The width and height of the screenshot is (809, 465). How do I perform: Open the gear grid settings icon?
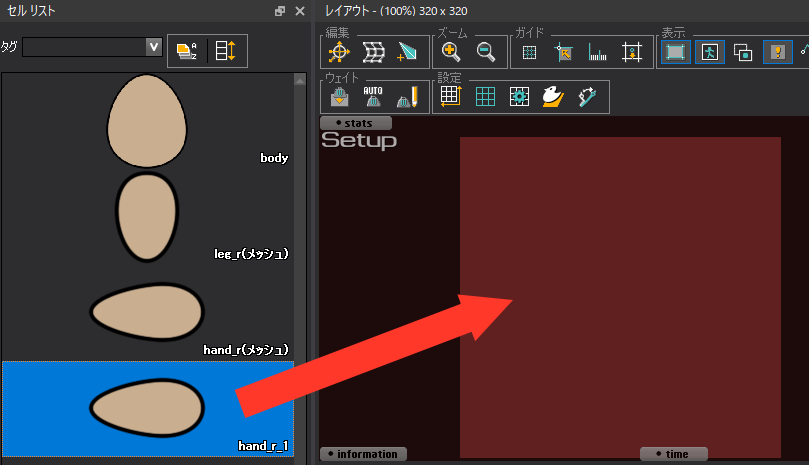tap(519, 97)
